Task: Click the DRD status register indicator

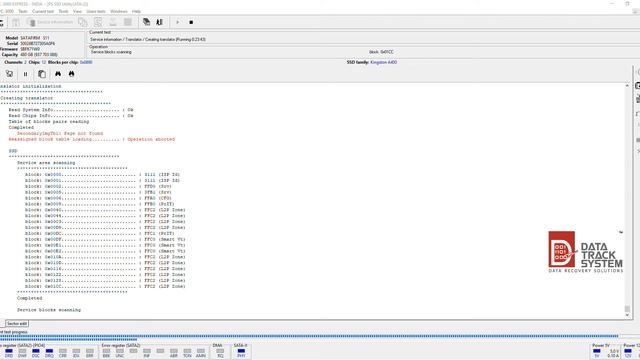Action: (x=9, y=351)
